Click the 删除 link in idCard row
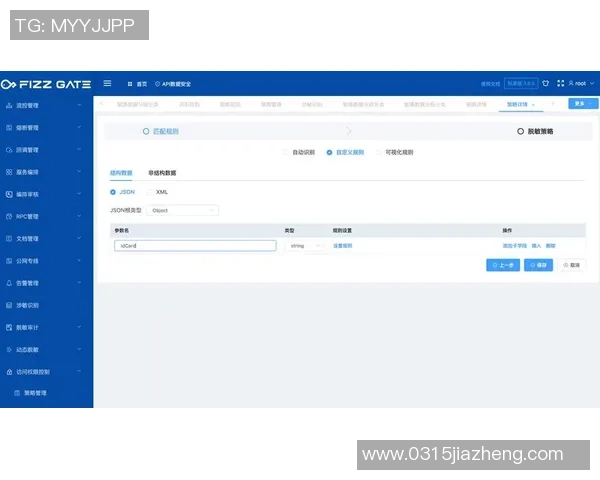 (550, 246)
